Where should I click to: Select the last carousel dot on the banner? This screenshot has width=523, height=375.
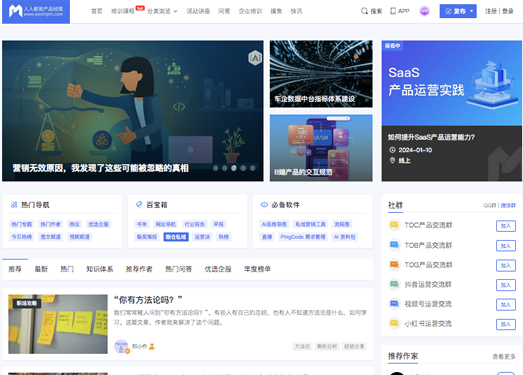tap(252, 168)
